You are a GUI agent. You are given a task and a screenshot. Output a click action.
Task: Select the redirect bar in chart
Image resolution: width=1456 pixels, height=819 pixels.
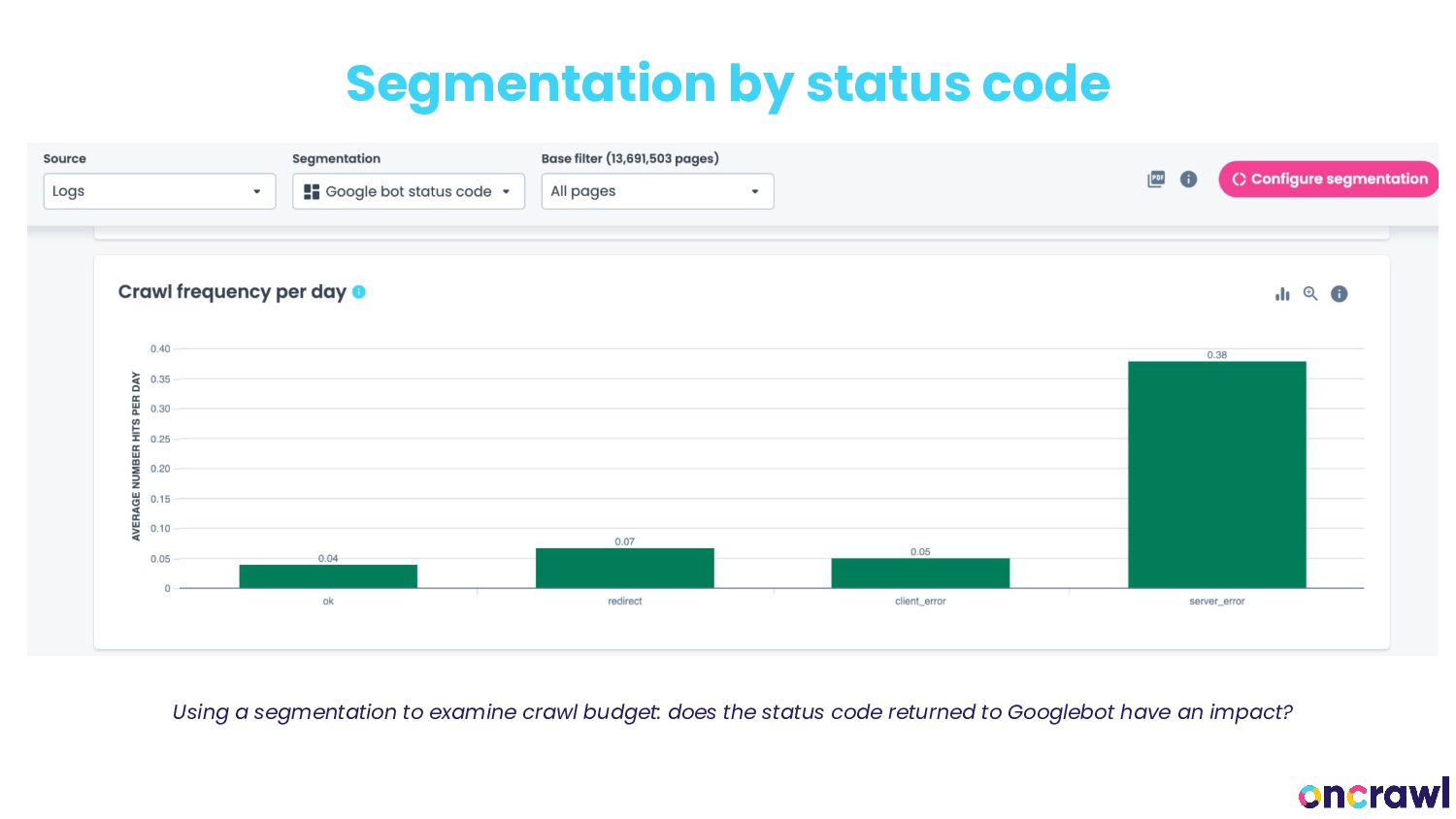[x=624, y=568]
